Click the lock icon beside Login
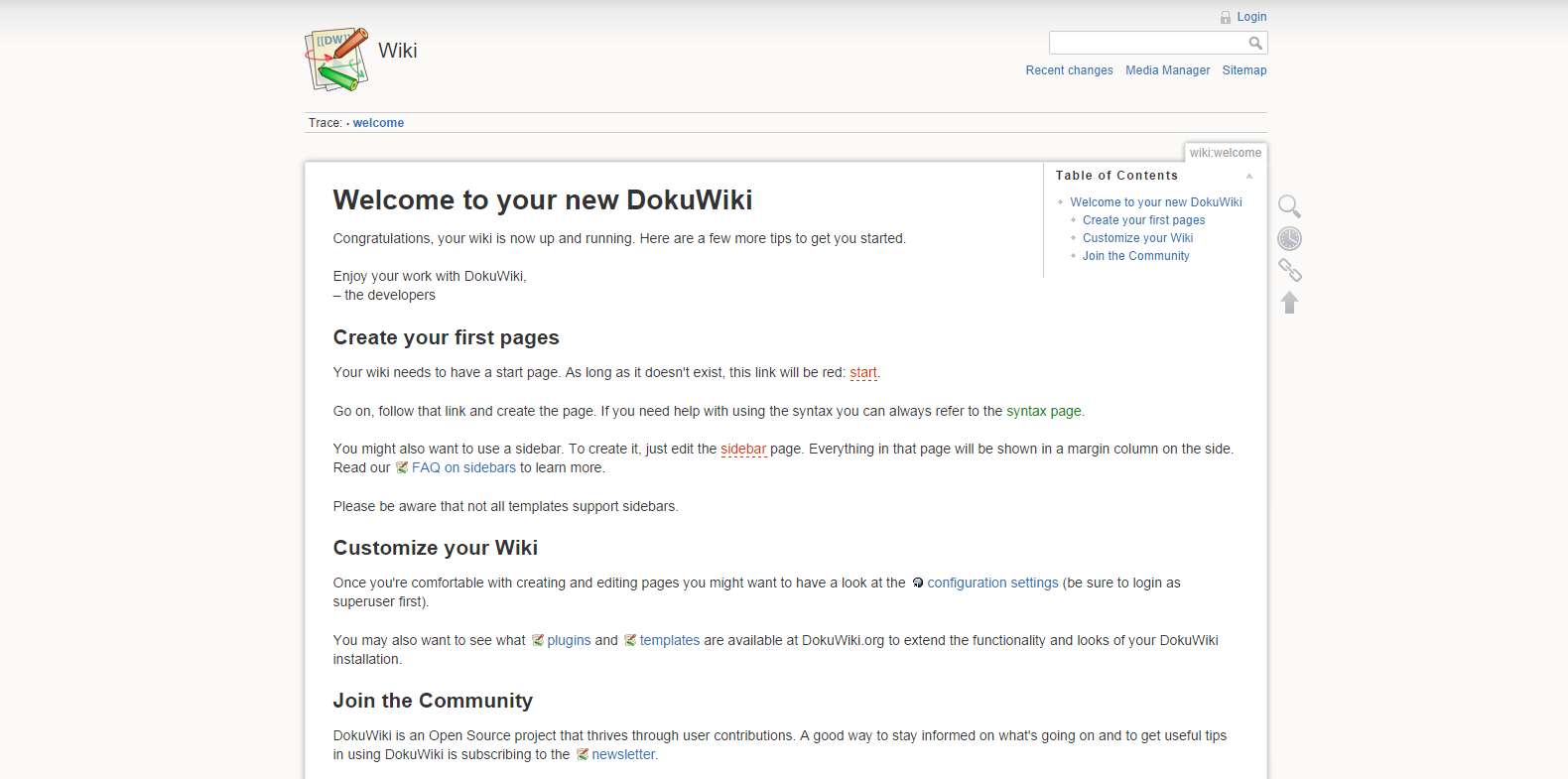 click(1226, 17)
